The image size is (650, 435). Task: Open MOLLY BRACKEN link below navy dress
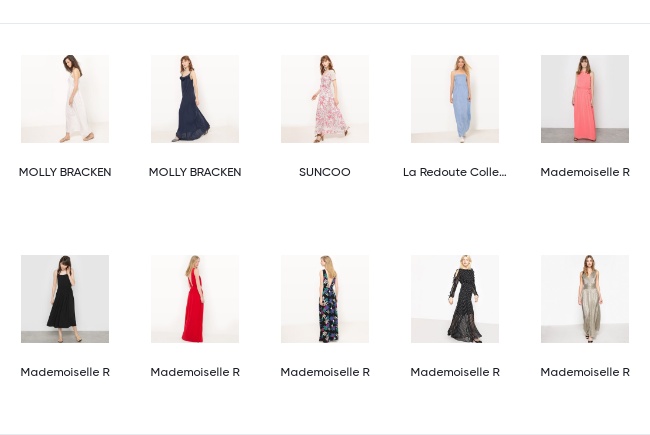click(x=195, y=172)
